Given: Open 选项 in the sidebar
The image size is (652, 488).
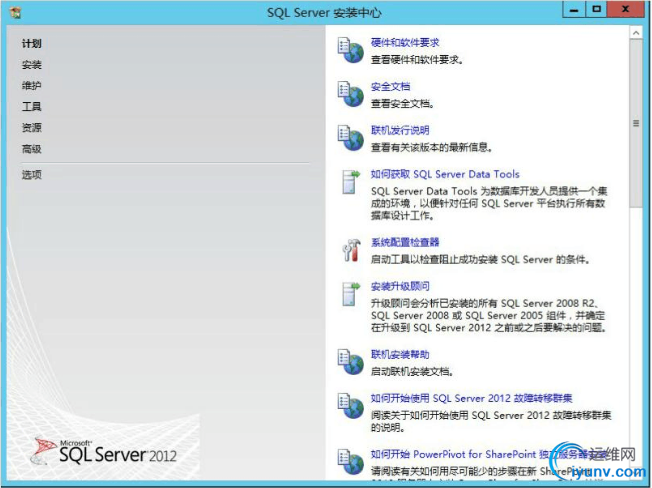Looking at the screenshot, I should (32, 175).
